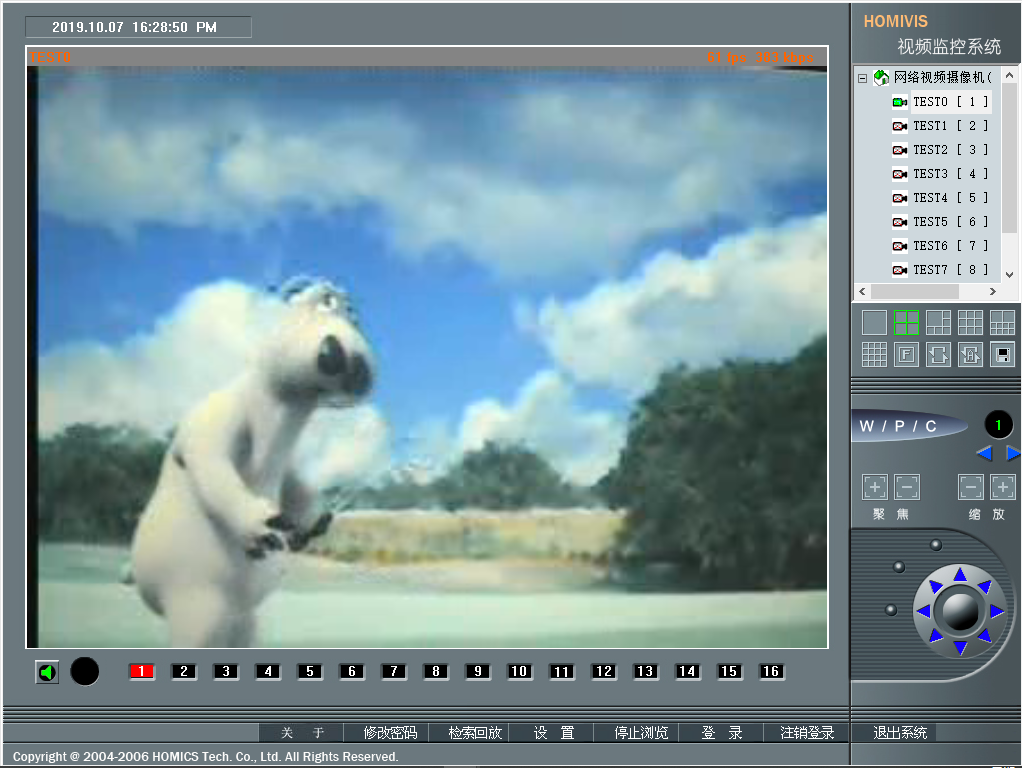Pan camera down with PTZ arrow
This screenshot has height=768, width=1022.
tap(960, 647)
